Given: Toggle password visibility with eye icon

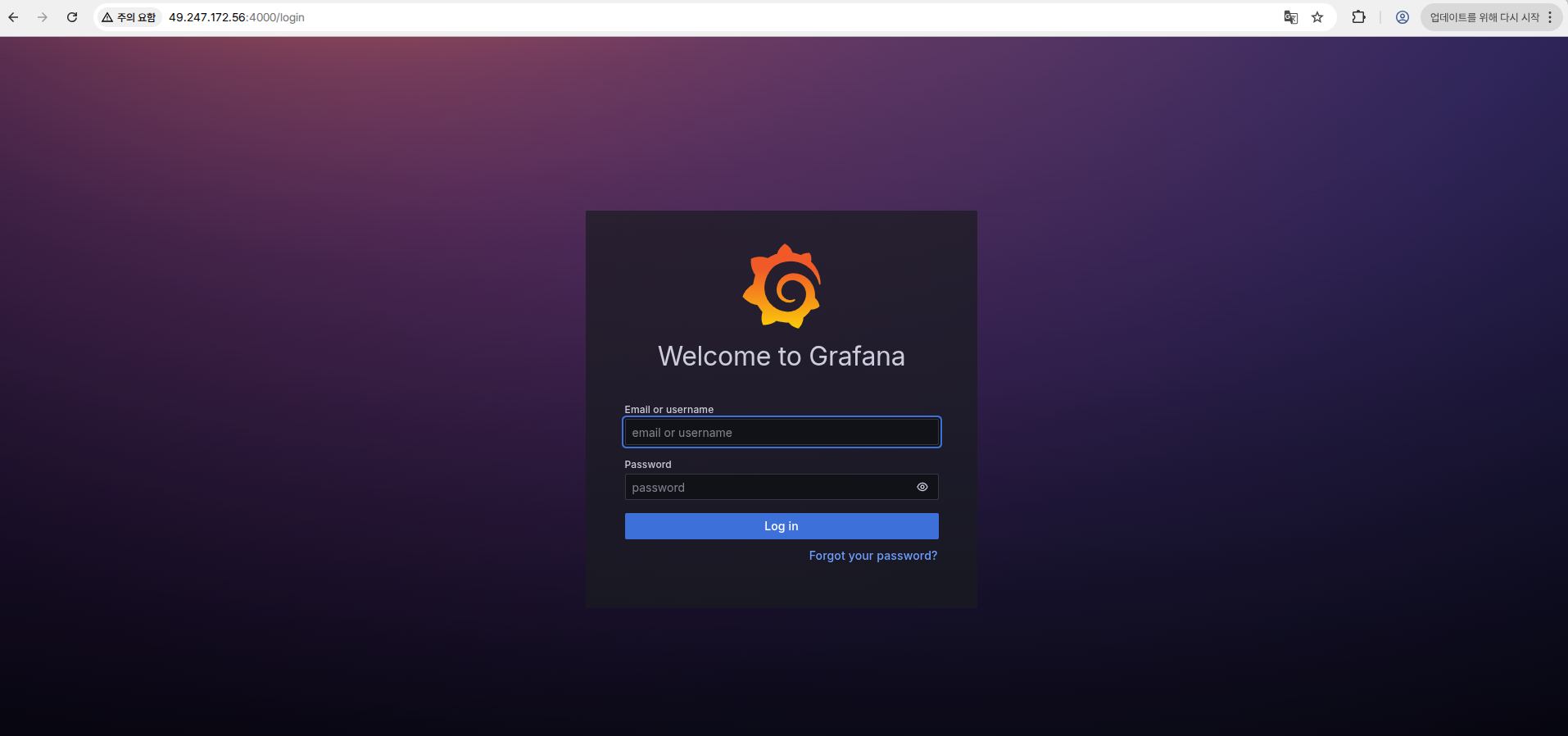Looking at the screenshot, I should [x=922, y=487].
